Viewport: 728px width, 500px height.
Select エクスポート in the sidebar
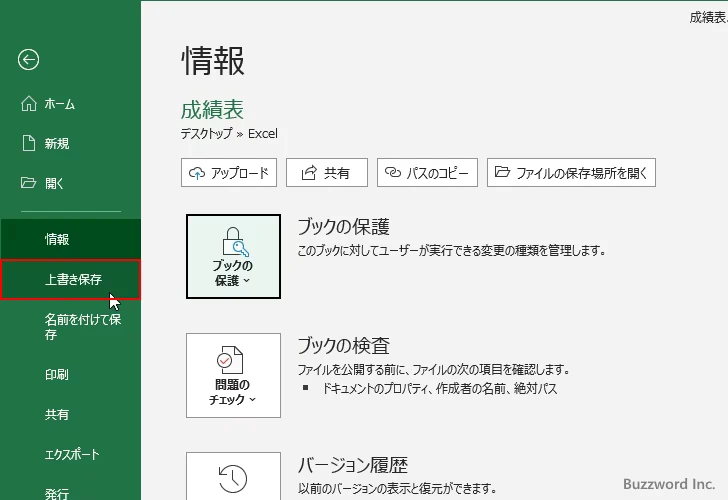pos(71,454)
